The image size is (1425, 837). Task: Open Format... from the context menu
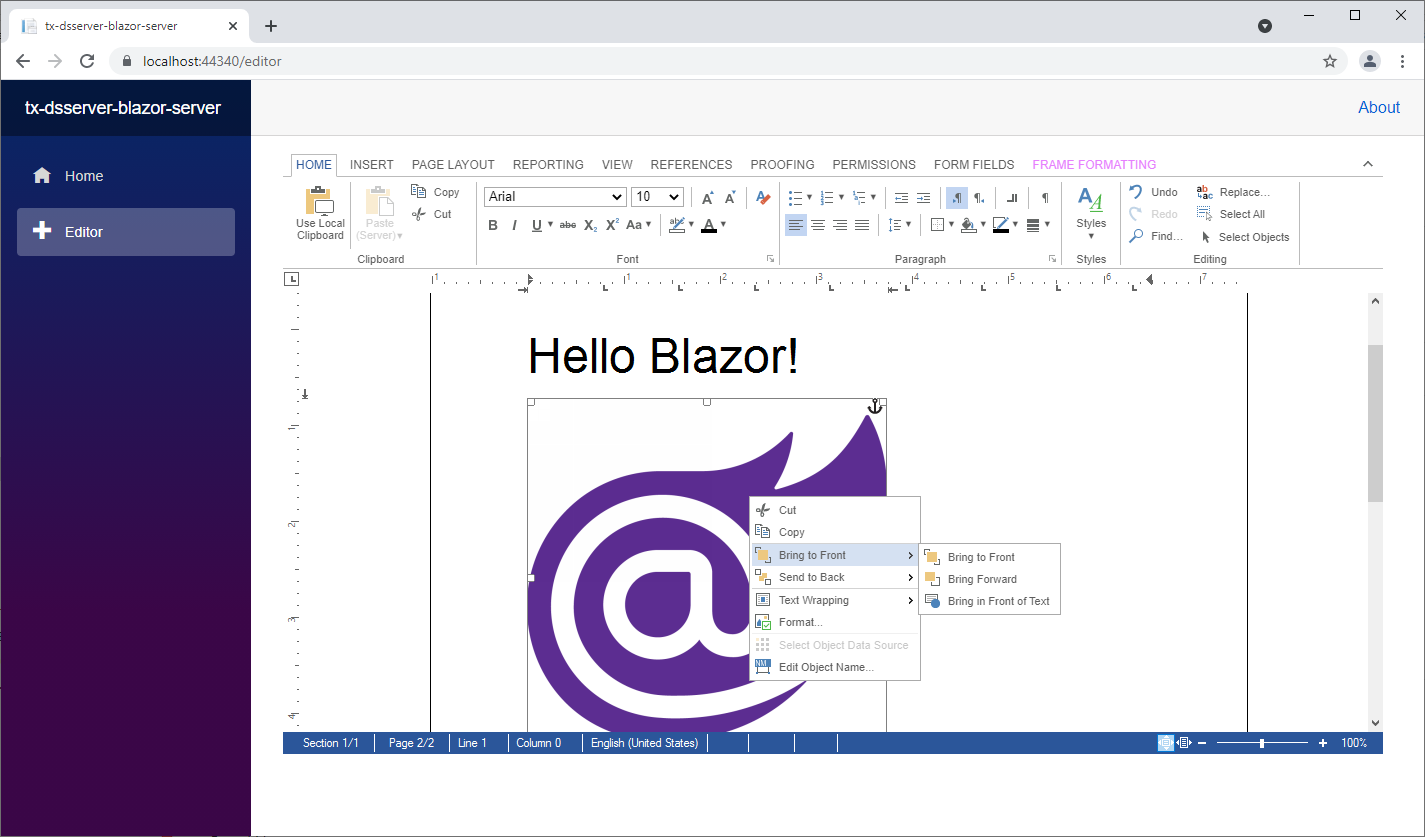(835, 622)
